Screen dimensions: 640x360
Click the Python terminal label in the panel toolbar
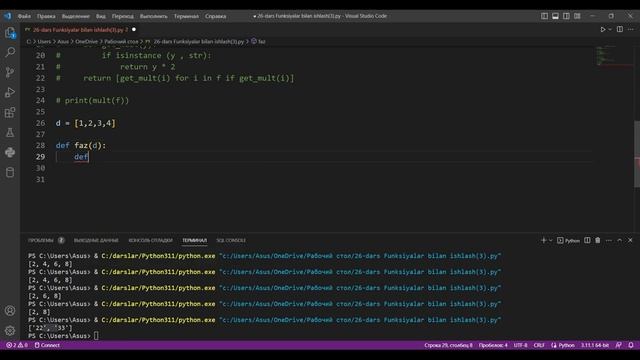[569, 240]
